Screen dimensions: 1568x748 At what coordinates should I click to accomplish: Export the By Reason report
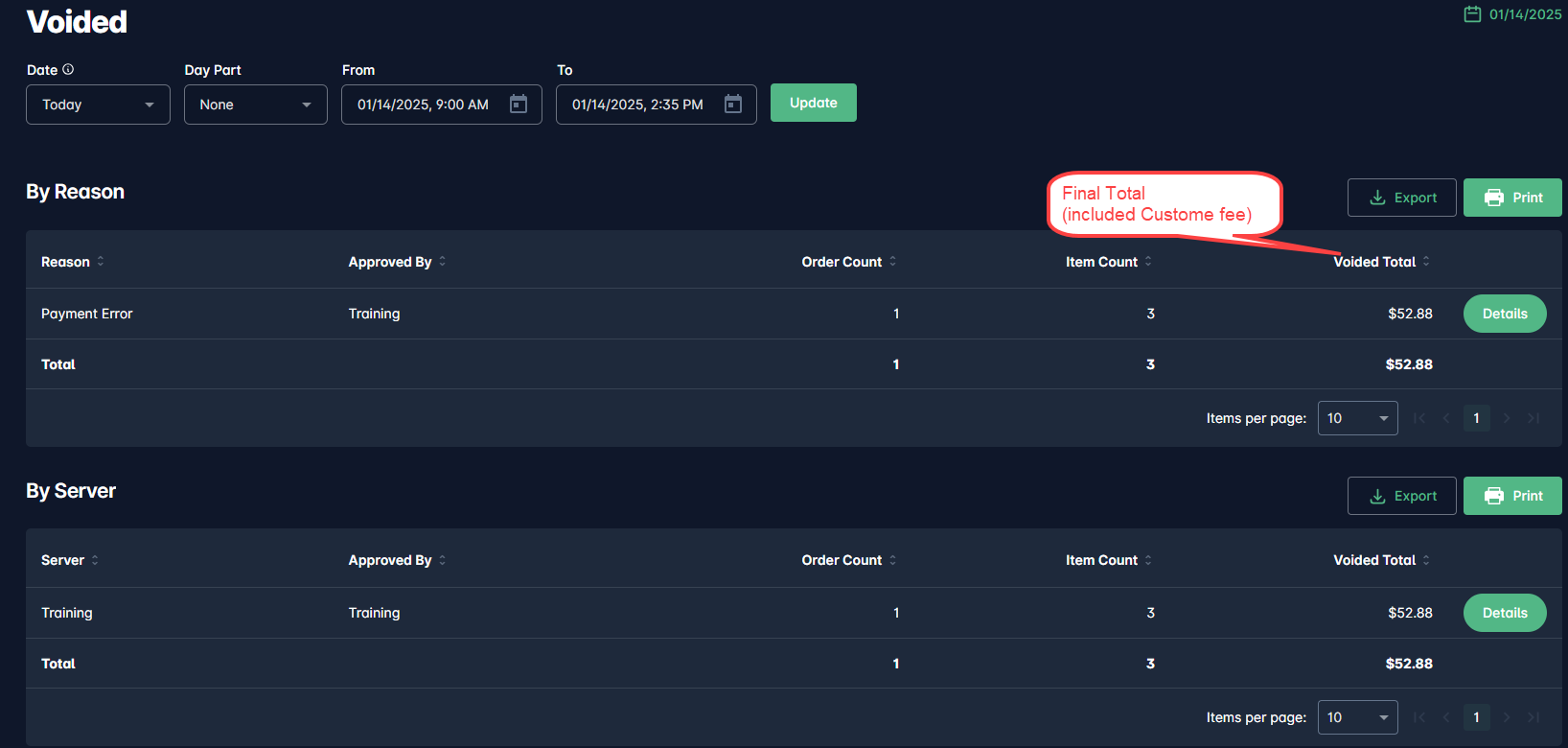[1401, 198]
